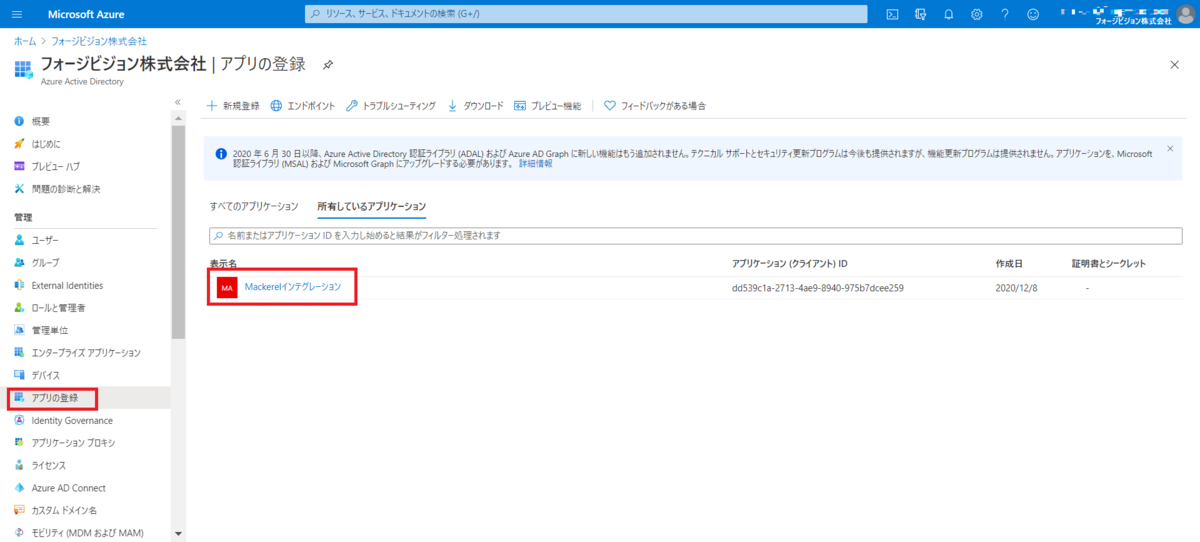Open the Azure portal hamburger menu
The height and width of the screenshot is (542, 1200).
17,14
